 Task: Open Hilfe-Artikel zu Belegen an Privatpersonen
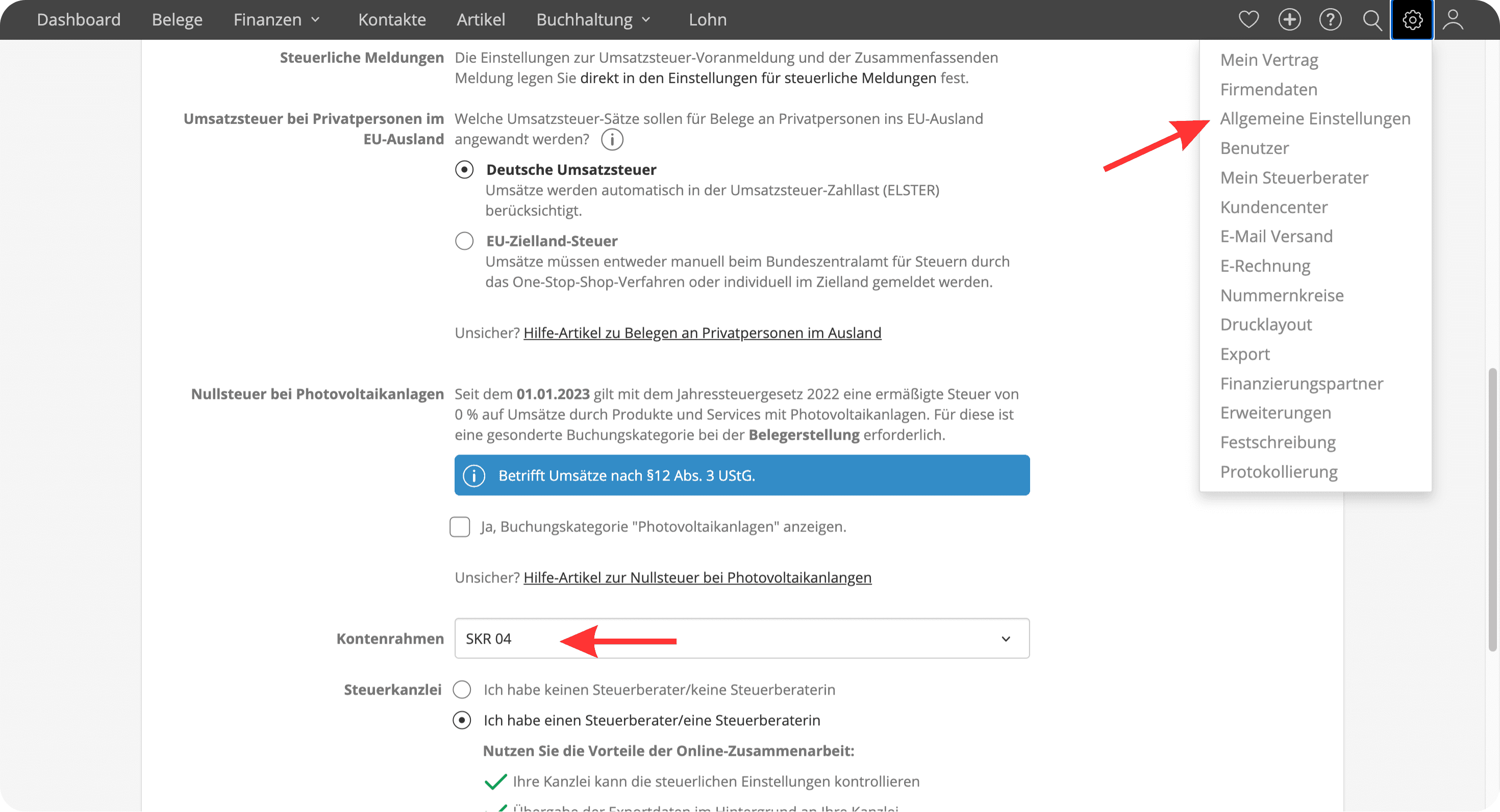coord(702,333)
